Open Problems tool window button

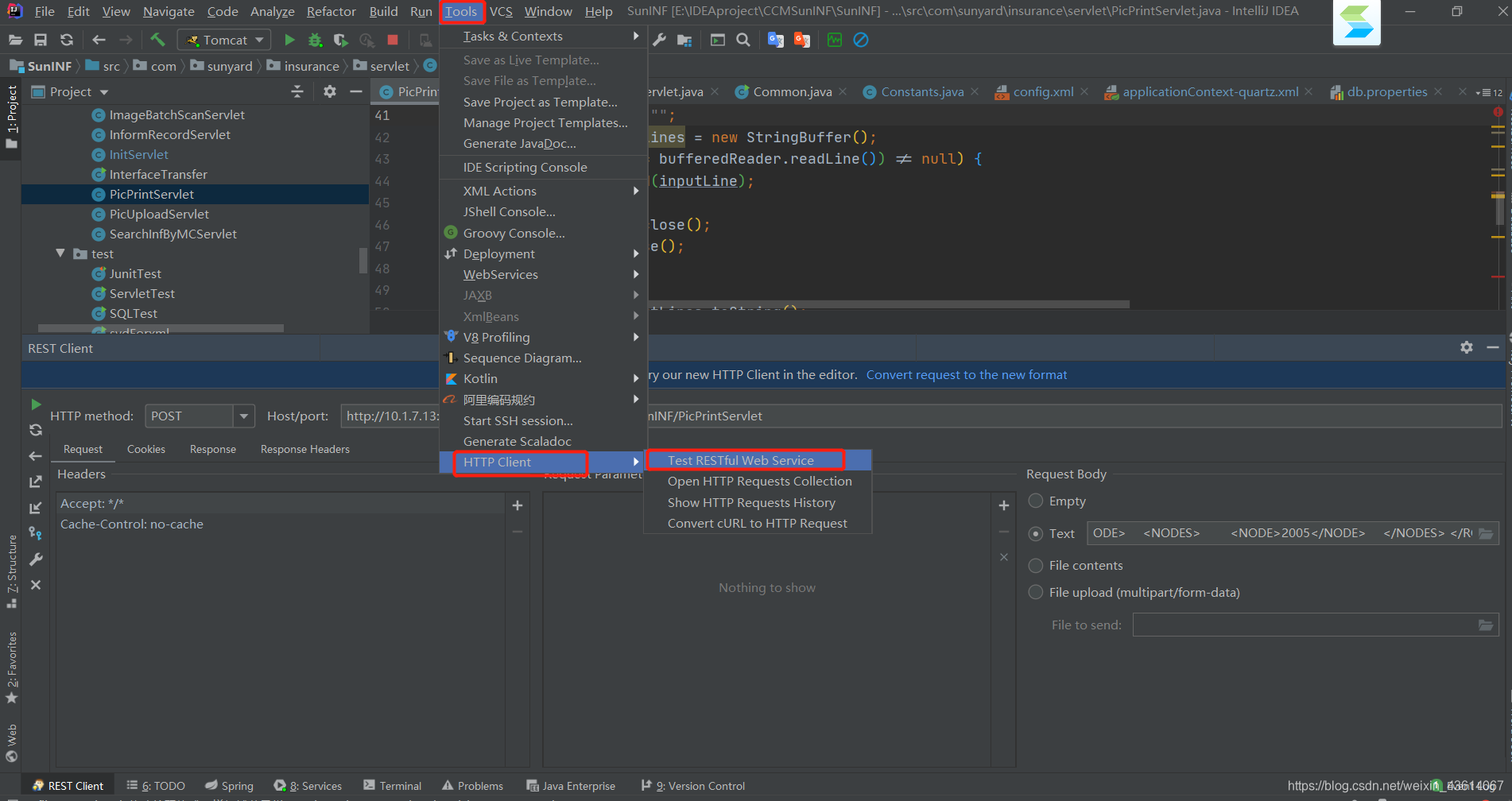coord(473,786)
